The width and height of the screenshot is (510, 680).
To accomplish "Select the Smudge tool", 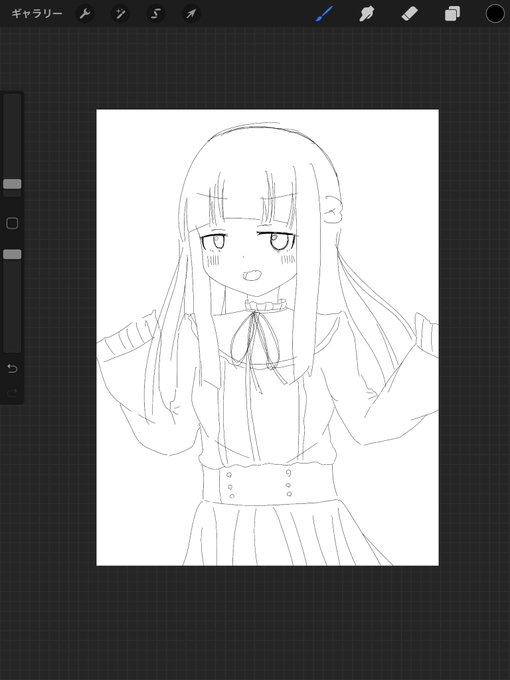I will pos(367,14).
